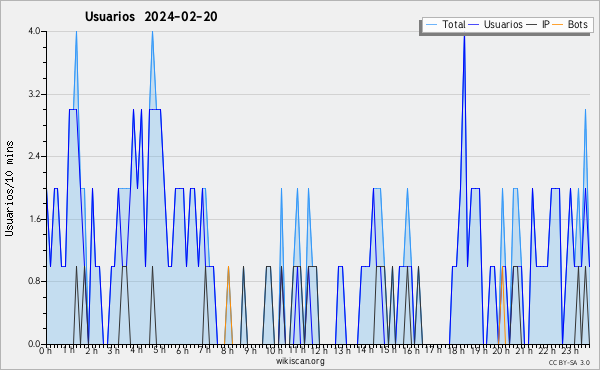The image size is (600, 370).
Task: Click the y-axis label "Usuarios/10 mins"
Action: click(9, 188)
